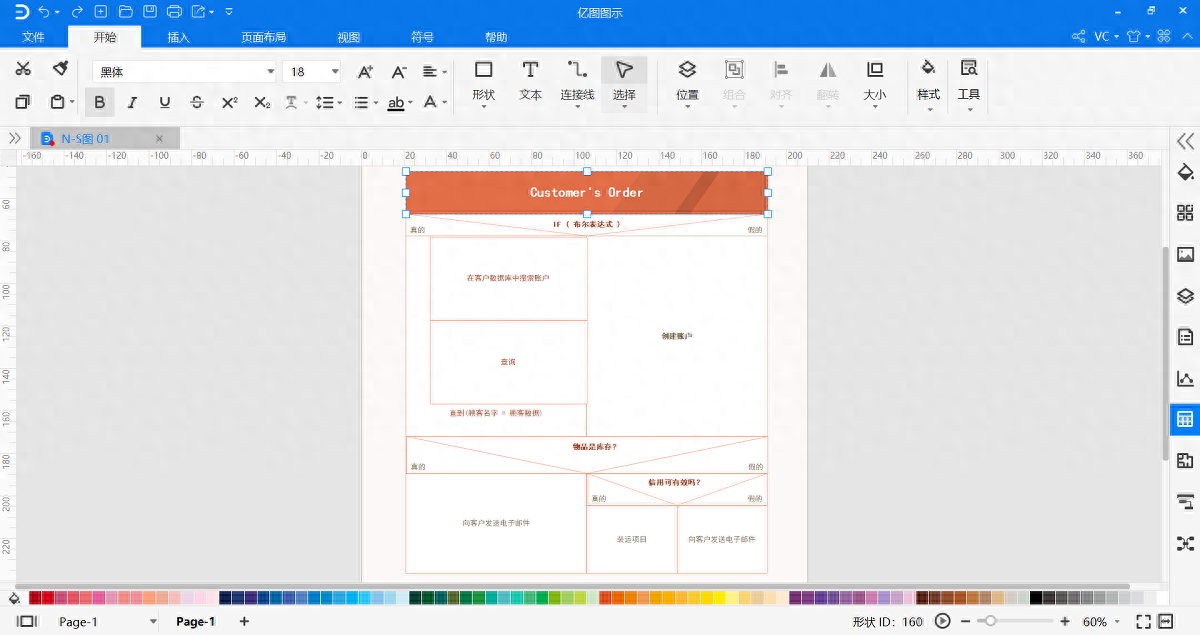This screenshot has width=1200, height=635.
Task: Toggle italic formatting
Action: (132, 102)
